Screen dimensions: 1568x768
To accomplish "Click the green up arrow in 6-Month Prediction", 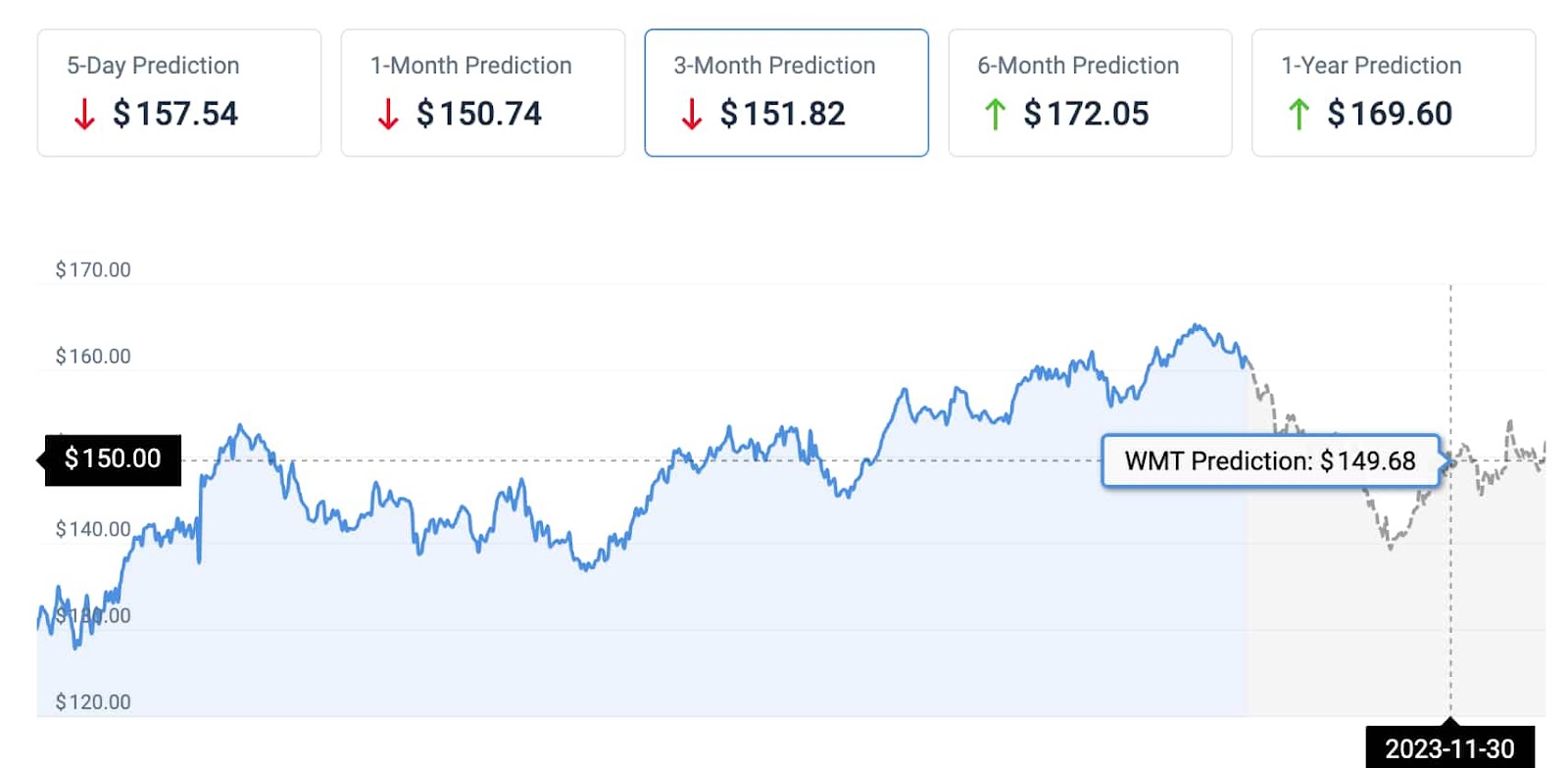I will [x=995, y=114].
